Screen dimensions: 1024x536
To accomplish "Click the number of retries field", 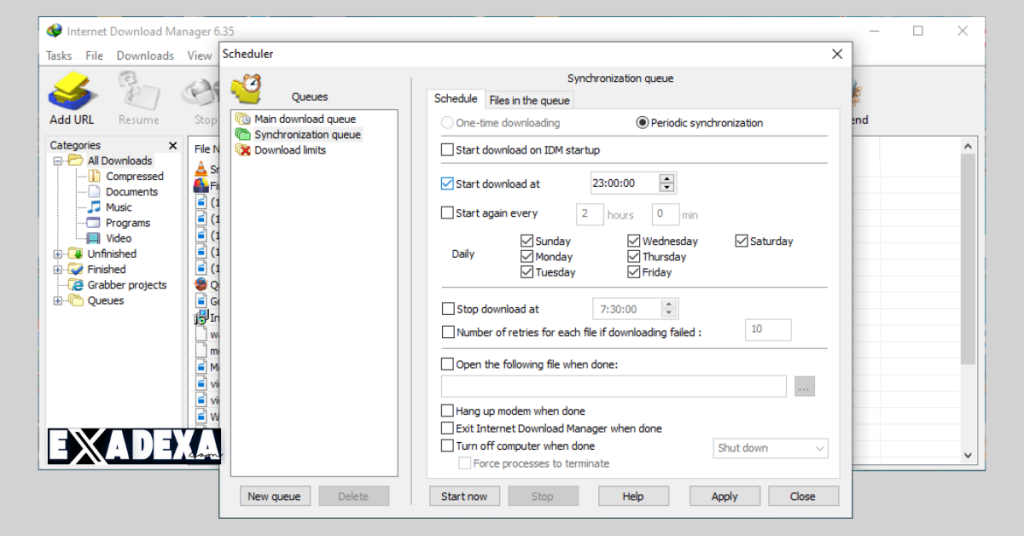I will (768, 330).
